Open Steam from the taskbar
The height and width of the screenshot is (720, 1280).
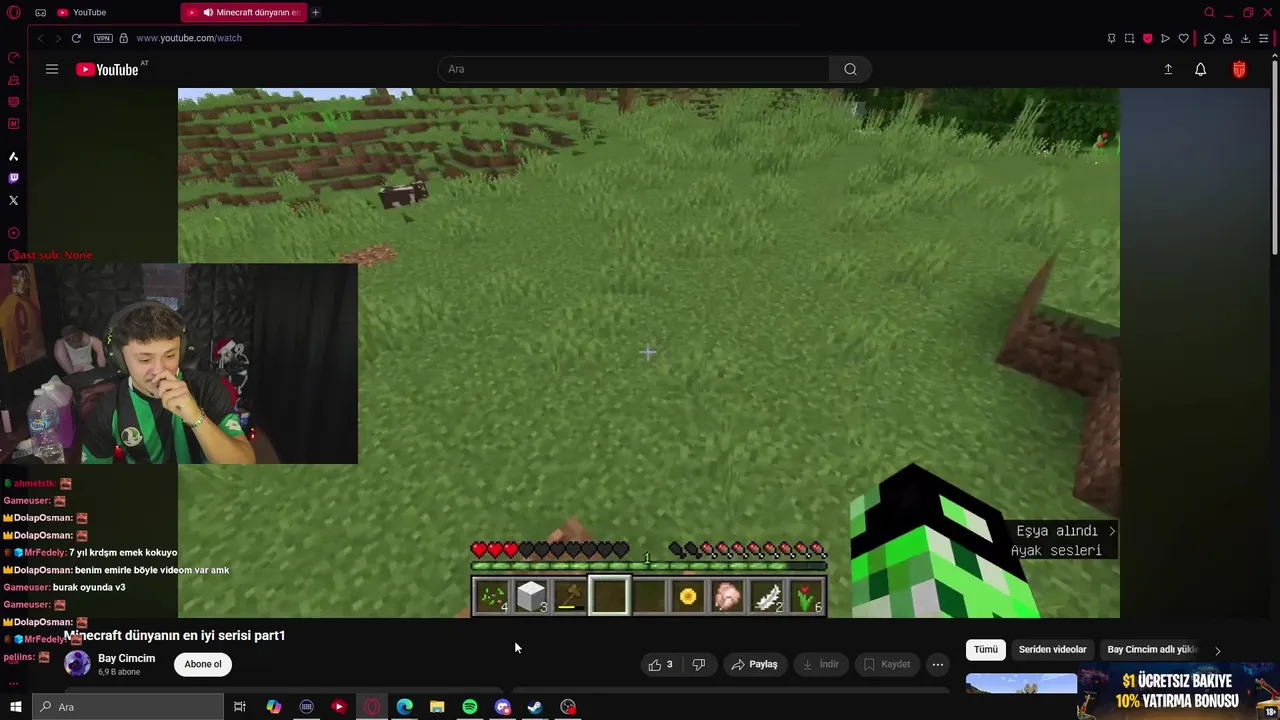pyautogui.click(x=535, y=707)
